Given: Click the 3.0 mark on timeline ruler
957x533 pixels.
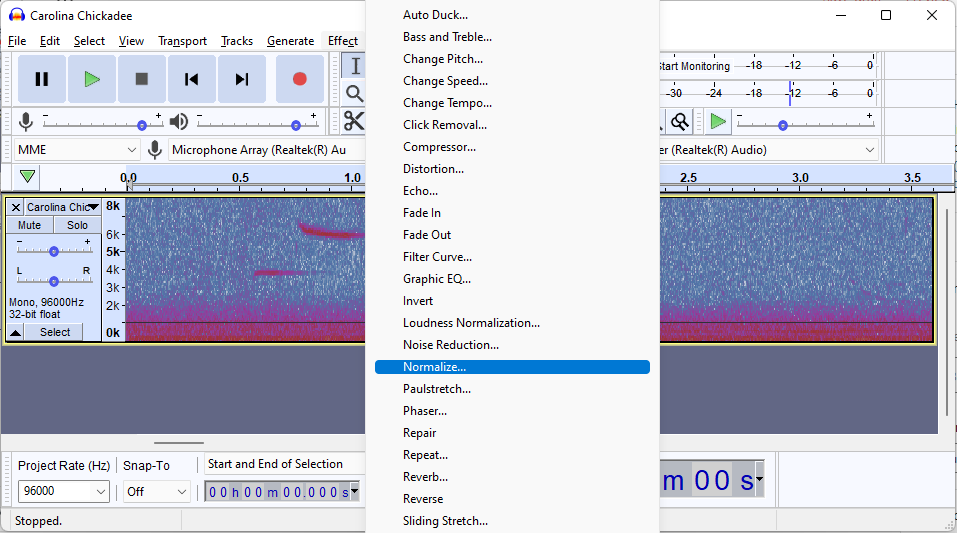Looking at the screenshot, I should (x=800, y=178).
